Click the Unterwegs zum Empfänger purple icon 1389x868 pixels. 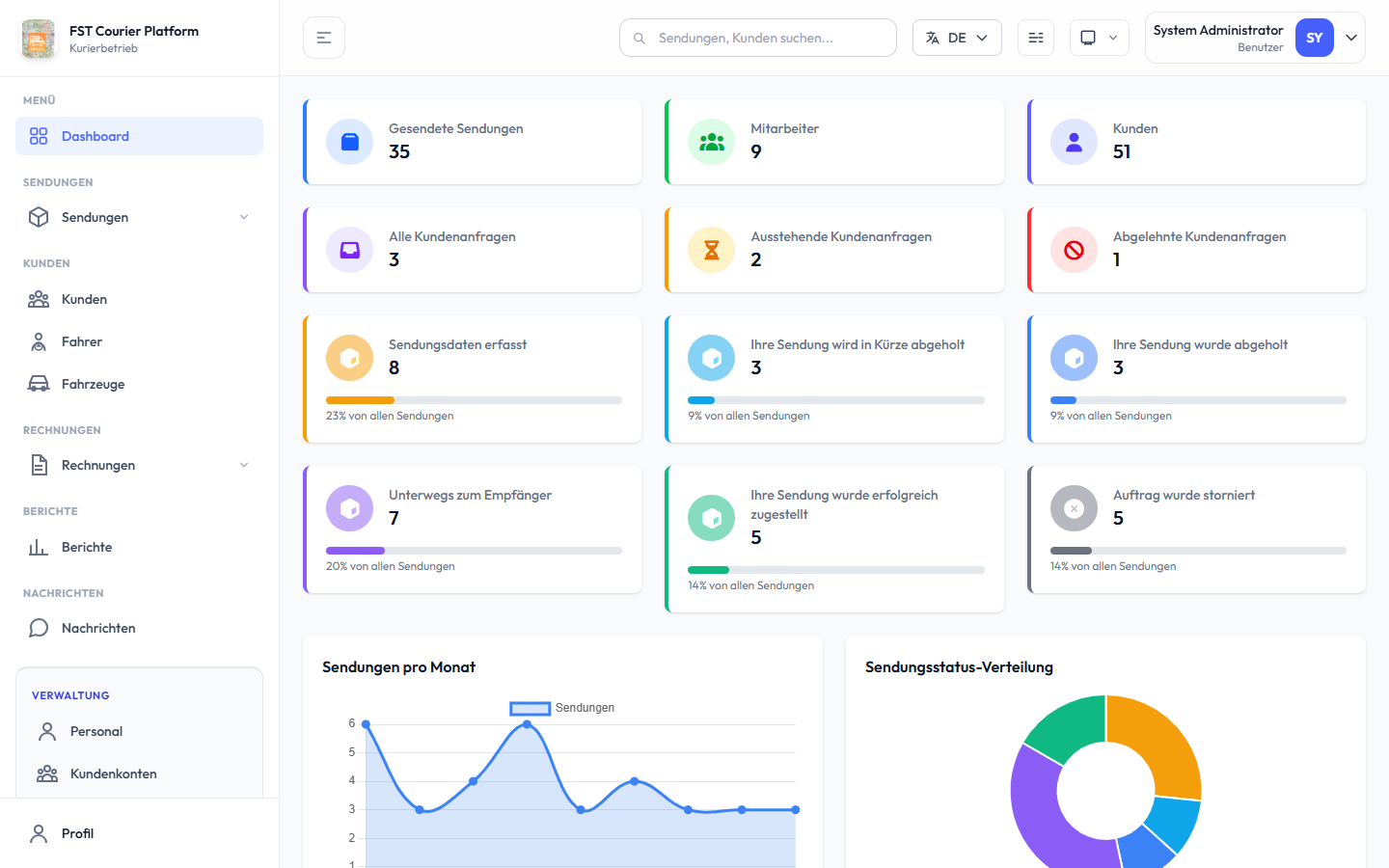(x=349, y=508)
